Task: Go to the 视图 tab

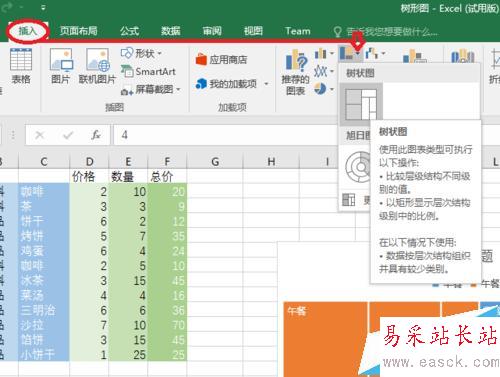Action: [x=253, y=31]
